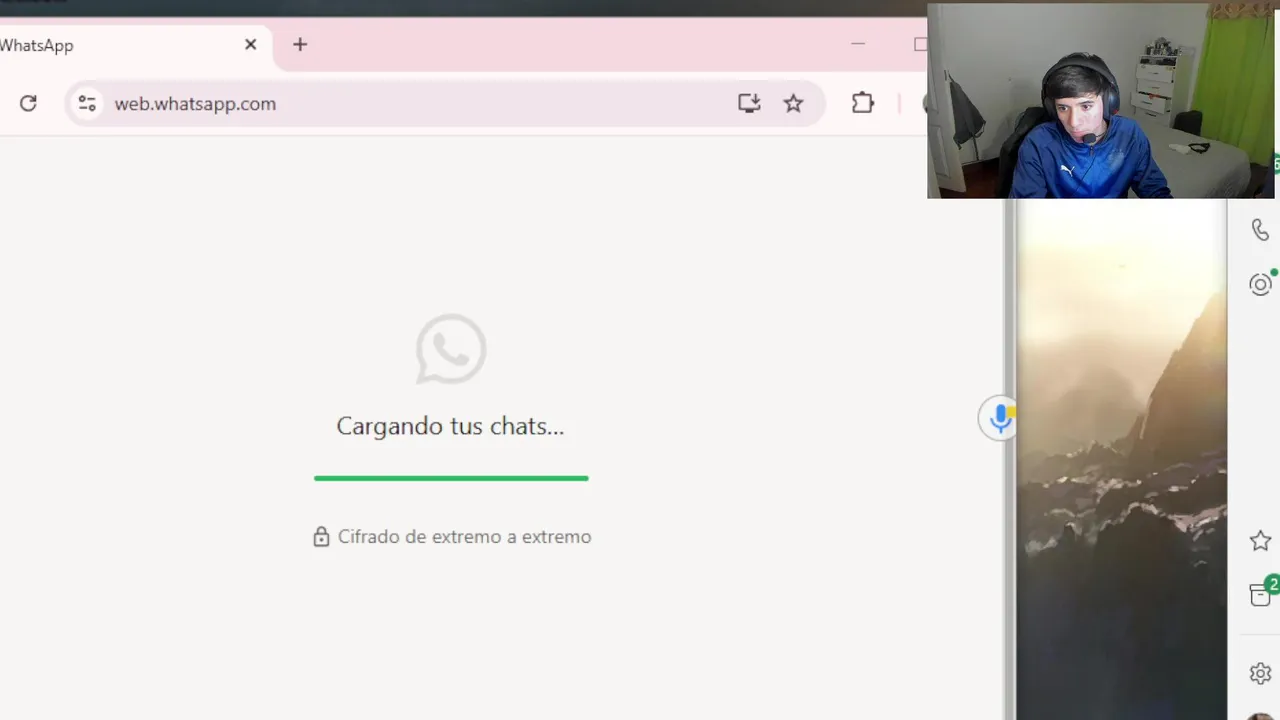The width and height of the screenshot is (1280, 720).
Task: Open the browser extensions puzzle icon
Action: (x=862, y=103)
